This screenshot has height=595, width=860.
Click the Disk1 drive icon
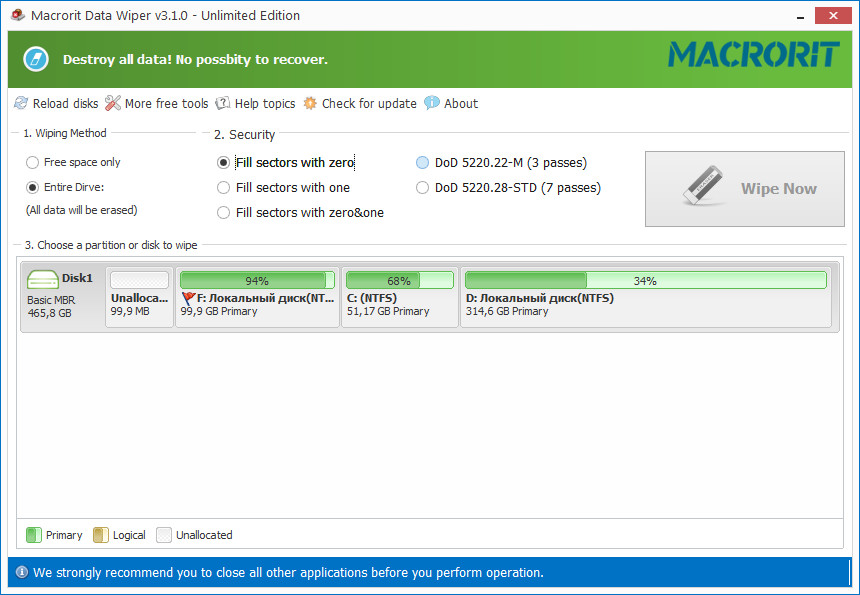[x=42, y=280]
